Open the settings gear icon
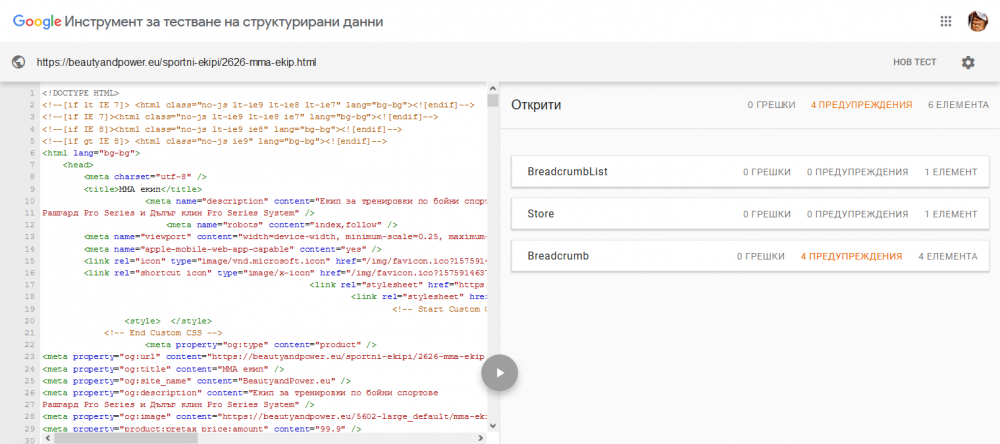This screenshot has height=444, width=1000. pos(968,62)
